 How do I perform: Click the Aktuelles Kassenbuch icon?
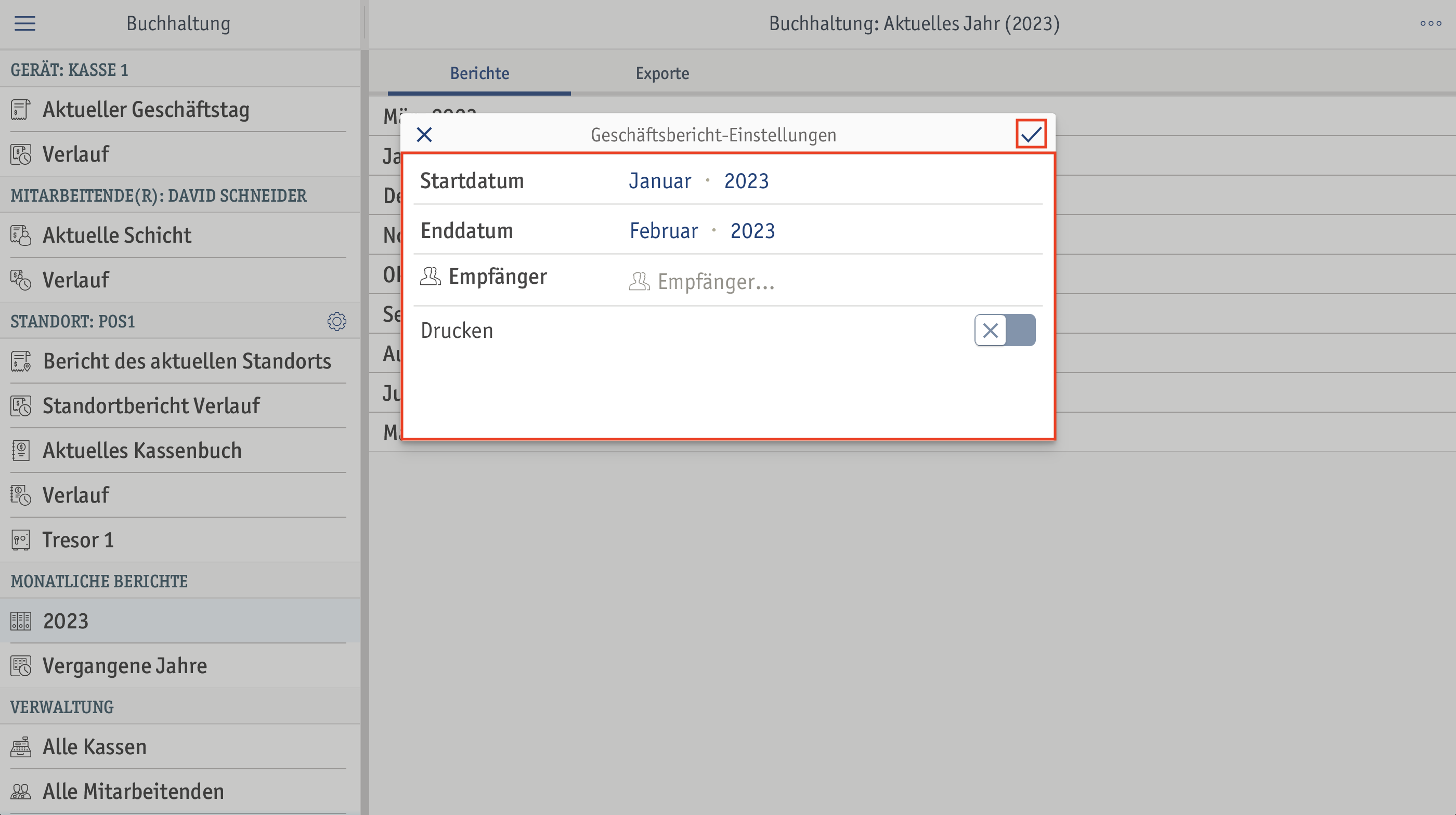(x=21, y=450)
